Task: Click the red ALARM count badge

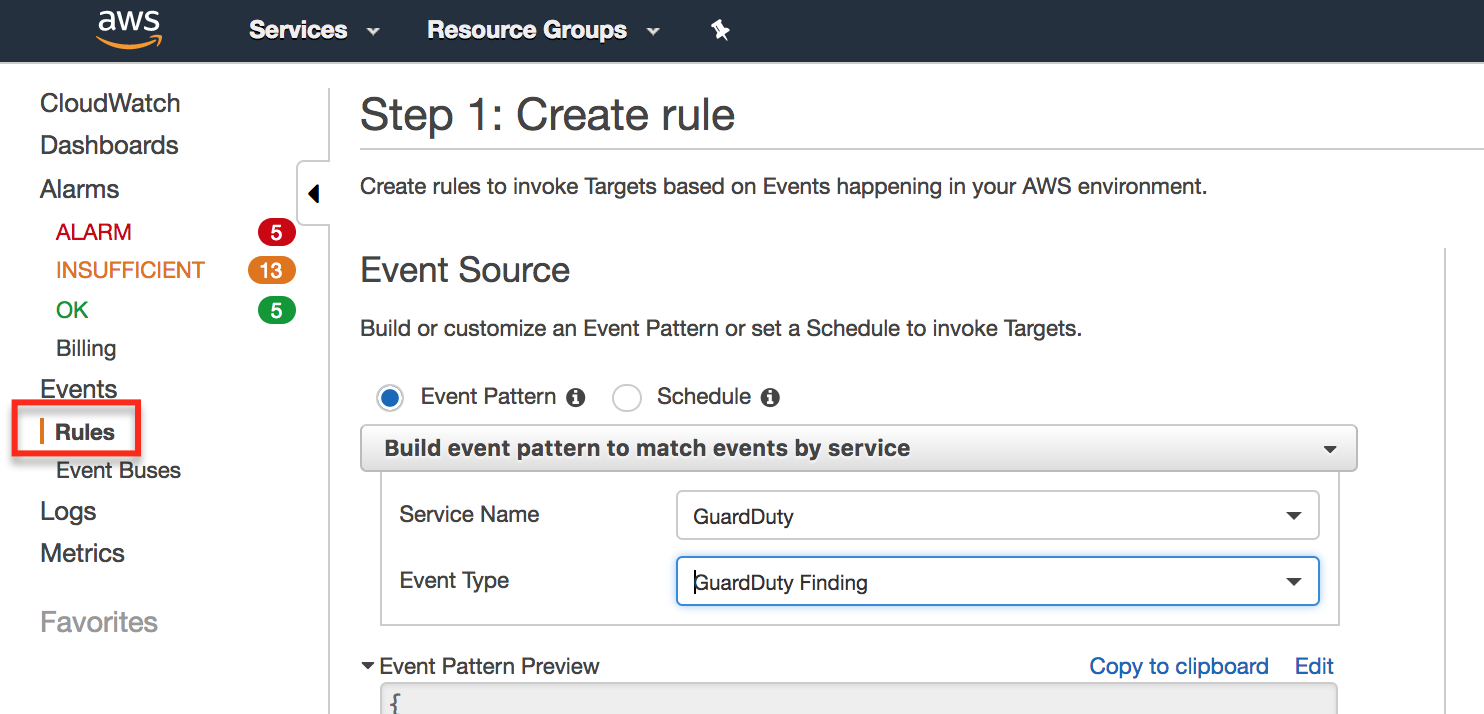Action: [x=276, y=233]
